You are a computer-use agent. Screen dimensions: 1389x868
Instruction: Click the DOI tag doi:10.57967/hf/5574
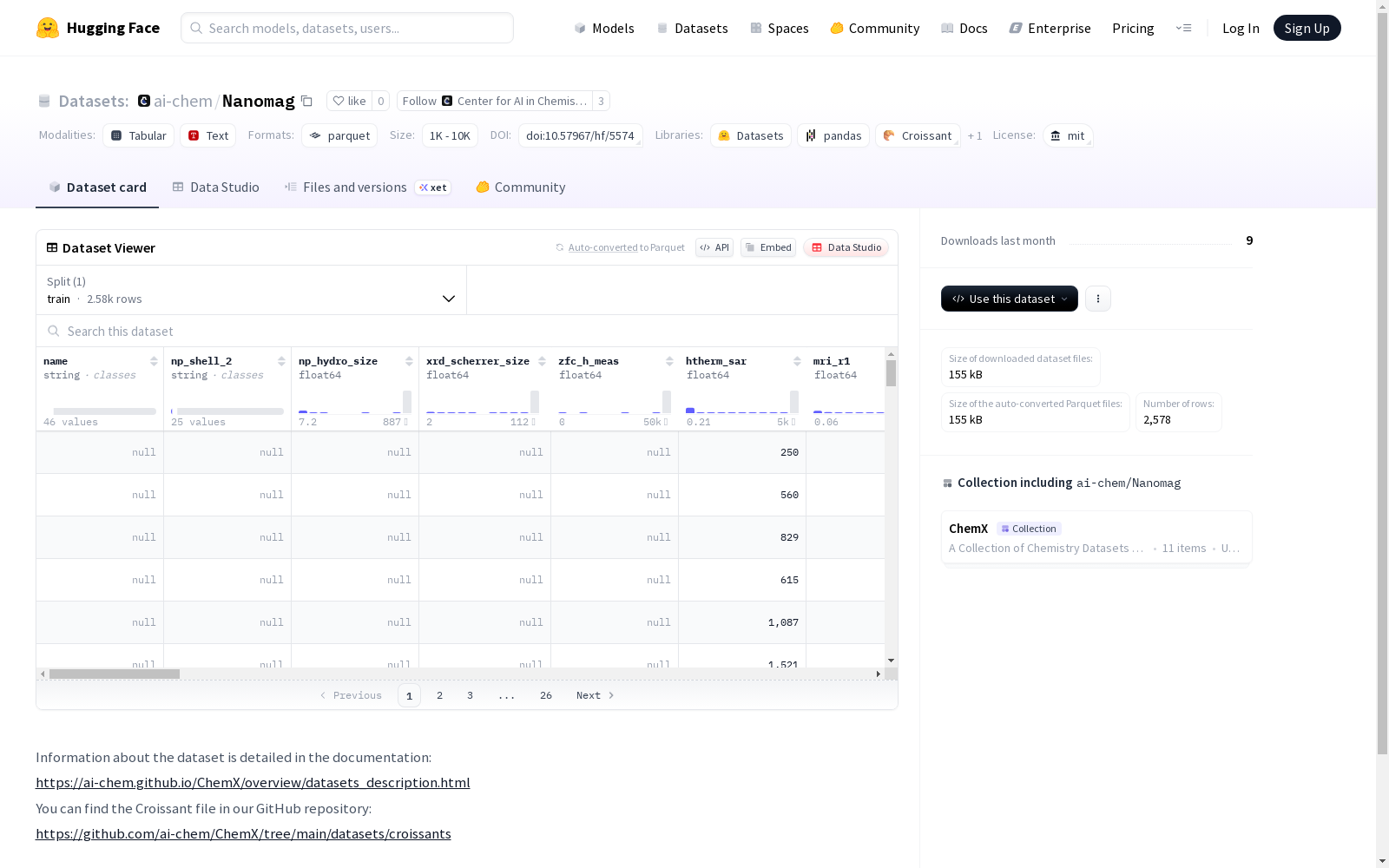(x=580, y=135)
